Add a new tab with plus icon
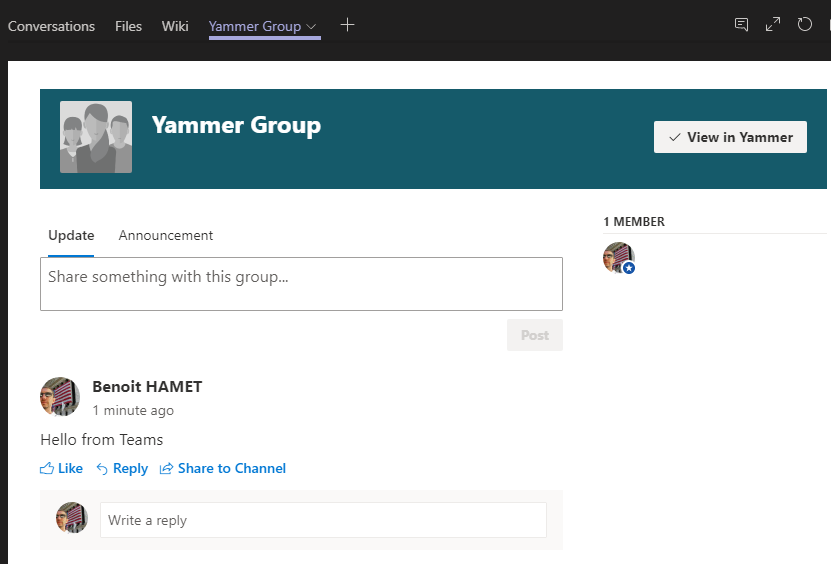 pyautogui.click(x=347, y=25)
